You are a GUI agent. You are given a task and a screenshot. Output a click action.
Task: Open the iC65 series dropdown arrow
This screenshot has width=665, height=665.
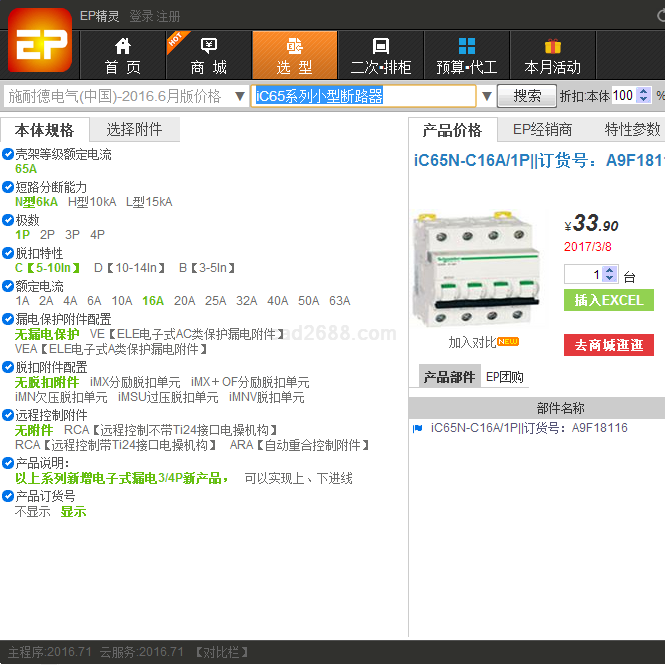[x=487, y=96]
